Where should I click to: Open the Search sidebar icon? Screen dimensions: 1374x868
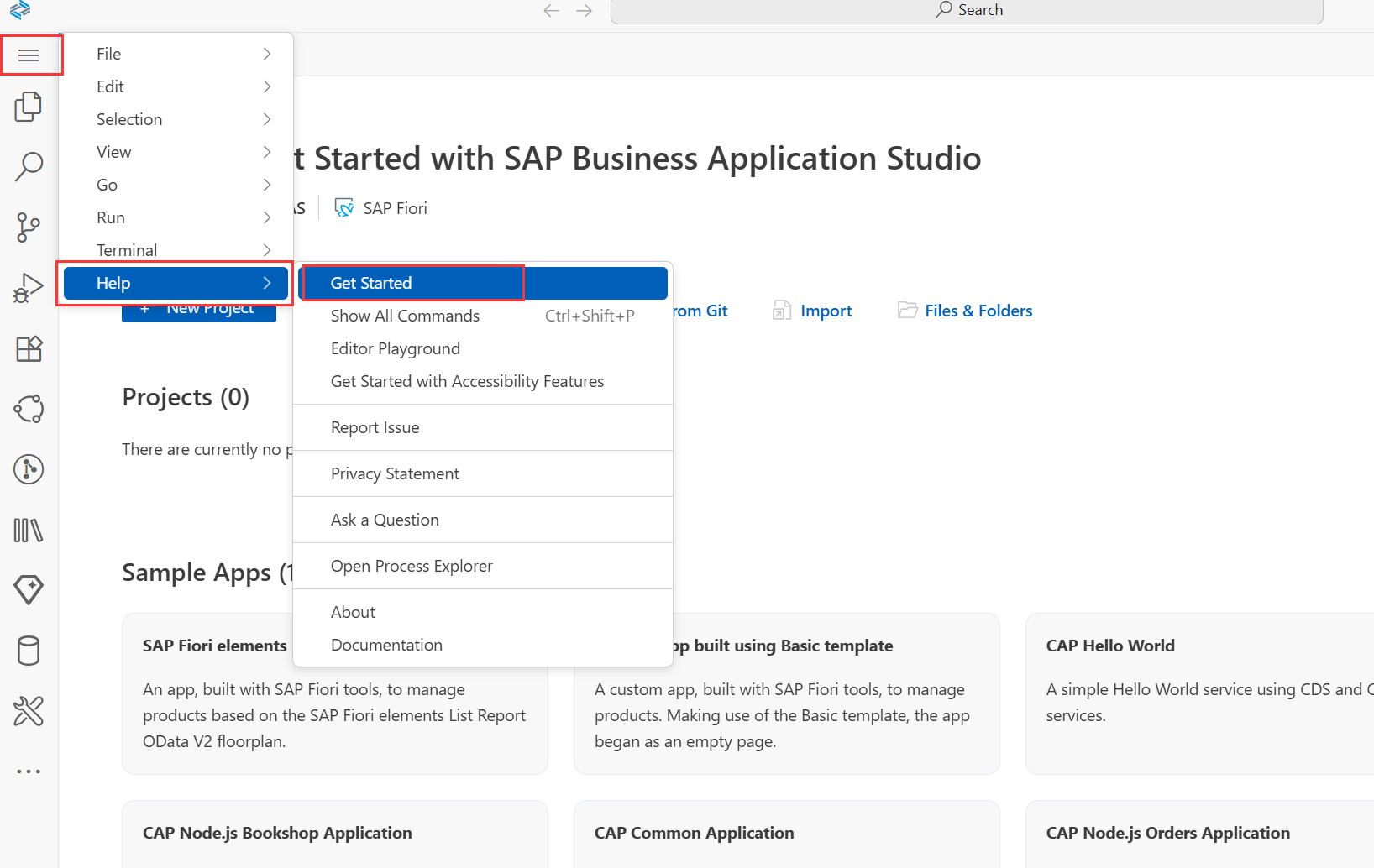29,167
